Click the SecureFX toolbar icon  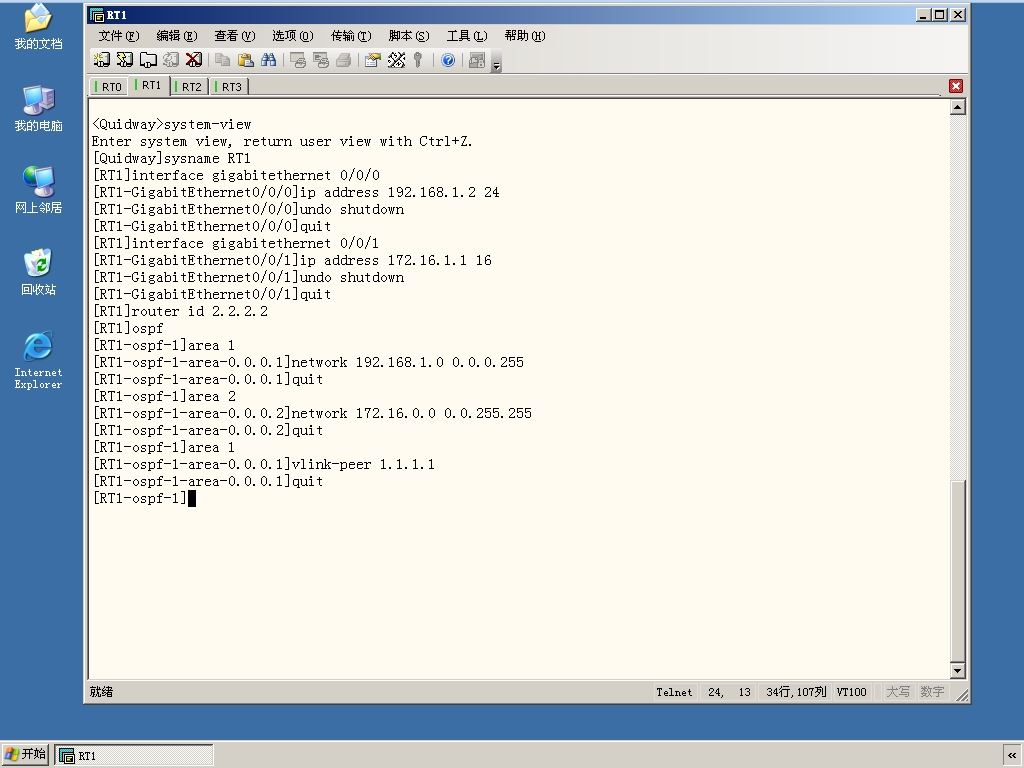tap(477, 60)
